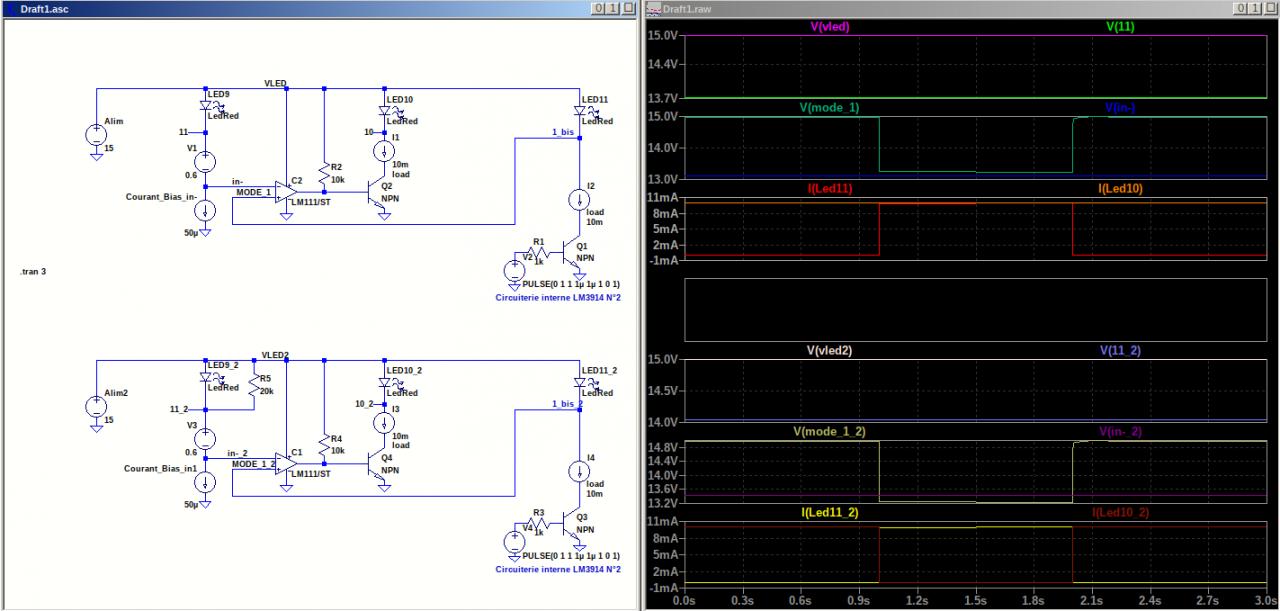This screenshot has width=1280, height=611.
Task: Maximize the Draft1.asc schematic window
Action: click(613, 8)
